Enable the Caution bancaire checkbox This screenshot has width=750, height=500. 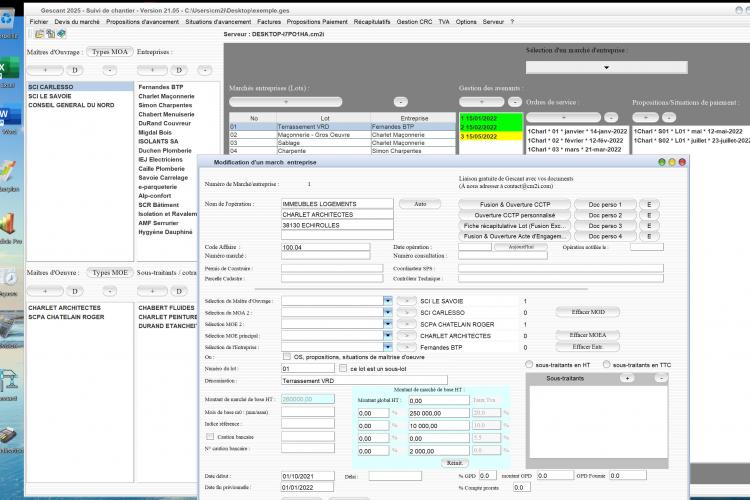coord(210,436)
